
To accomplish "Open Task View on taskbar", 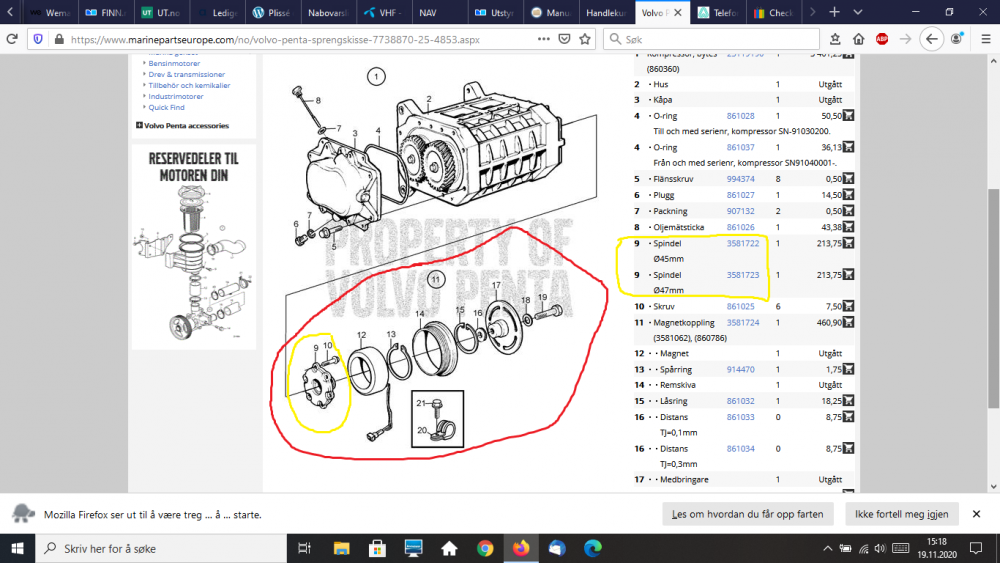I will (304, 548).
